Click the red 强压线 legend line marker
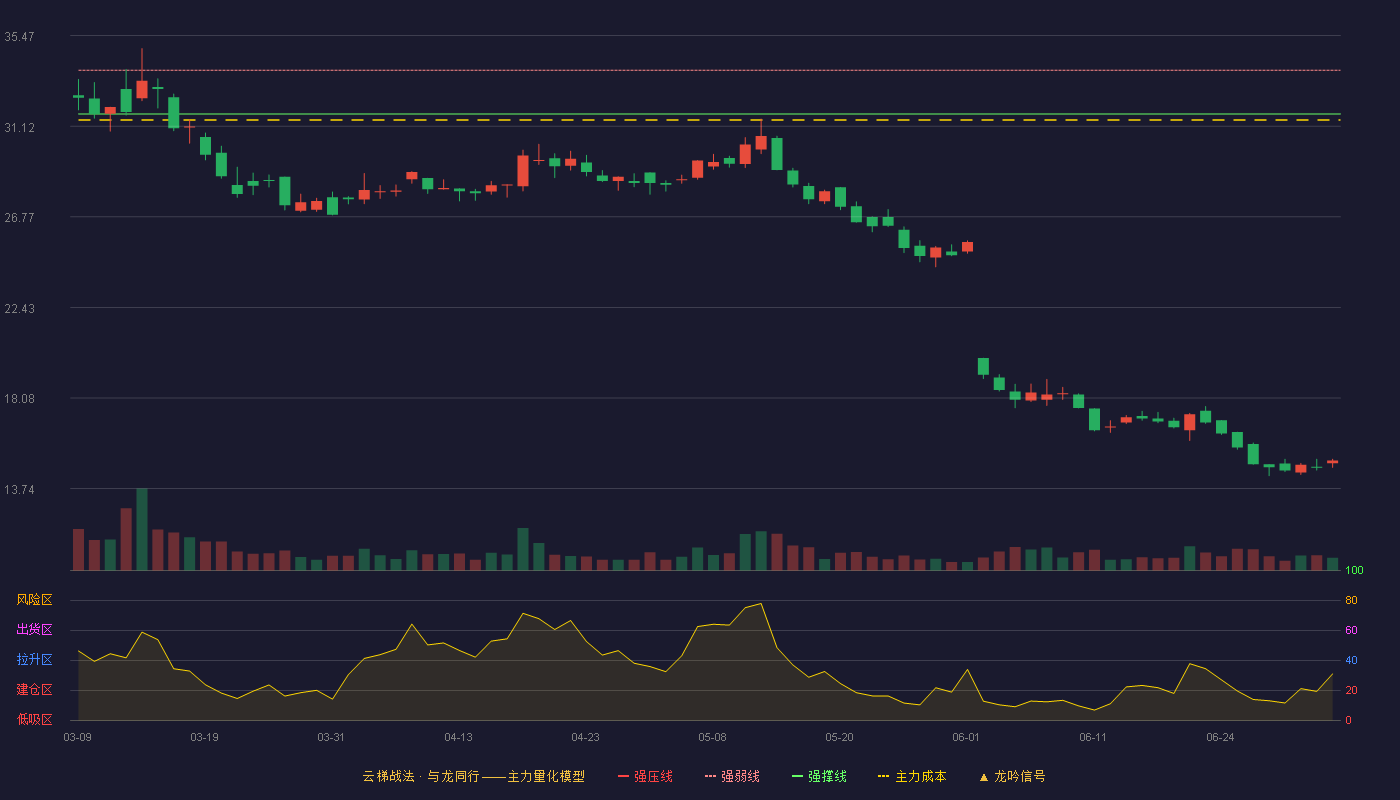Image resolution: width=1400 pixels, height=800 pixels. tap(623, 776)
